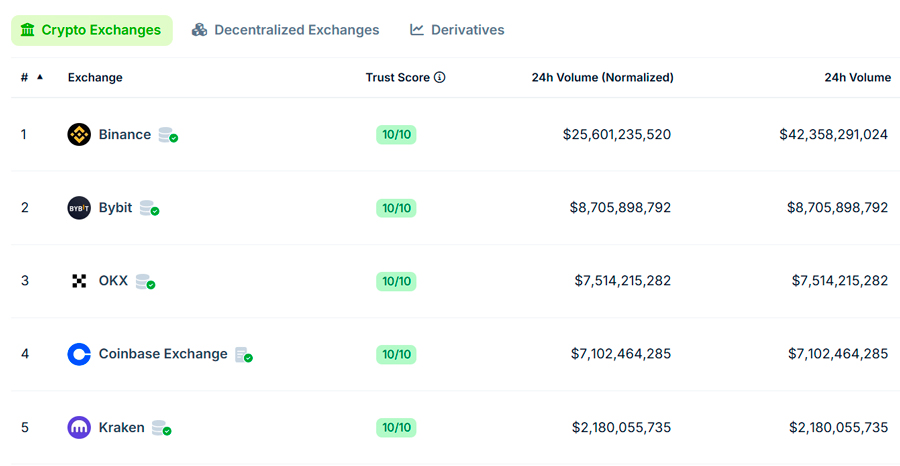This screenshot has height=466, width=900.
Task: Select Kraken normalized volume $2,180,055,735
Action: pos(622,428)
